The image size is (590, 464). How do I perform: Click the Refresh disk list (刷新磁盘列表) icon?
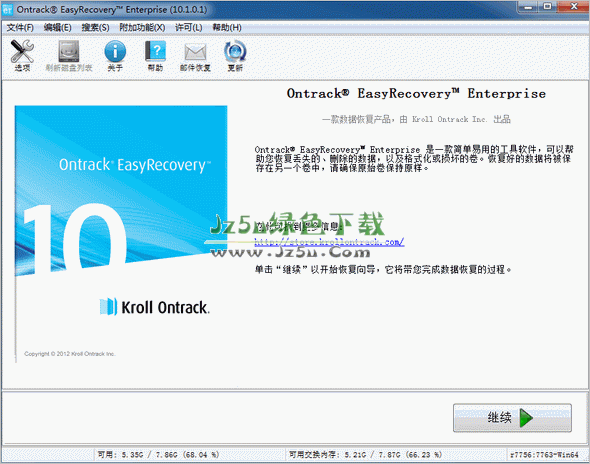[x=68, y=56]
